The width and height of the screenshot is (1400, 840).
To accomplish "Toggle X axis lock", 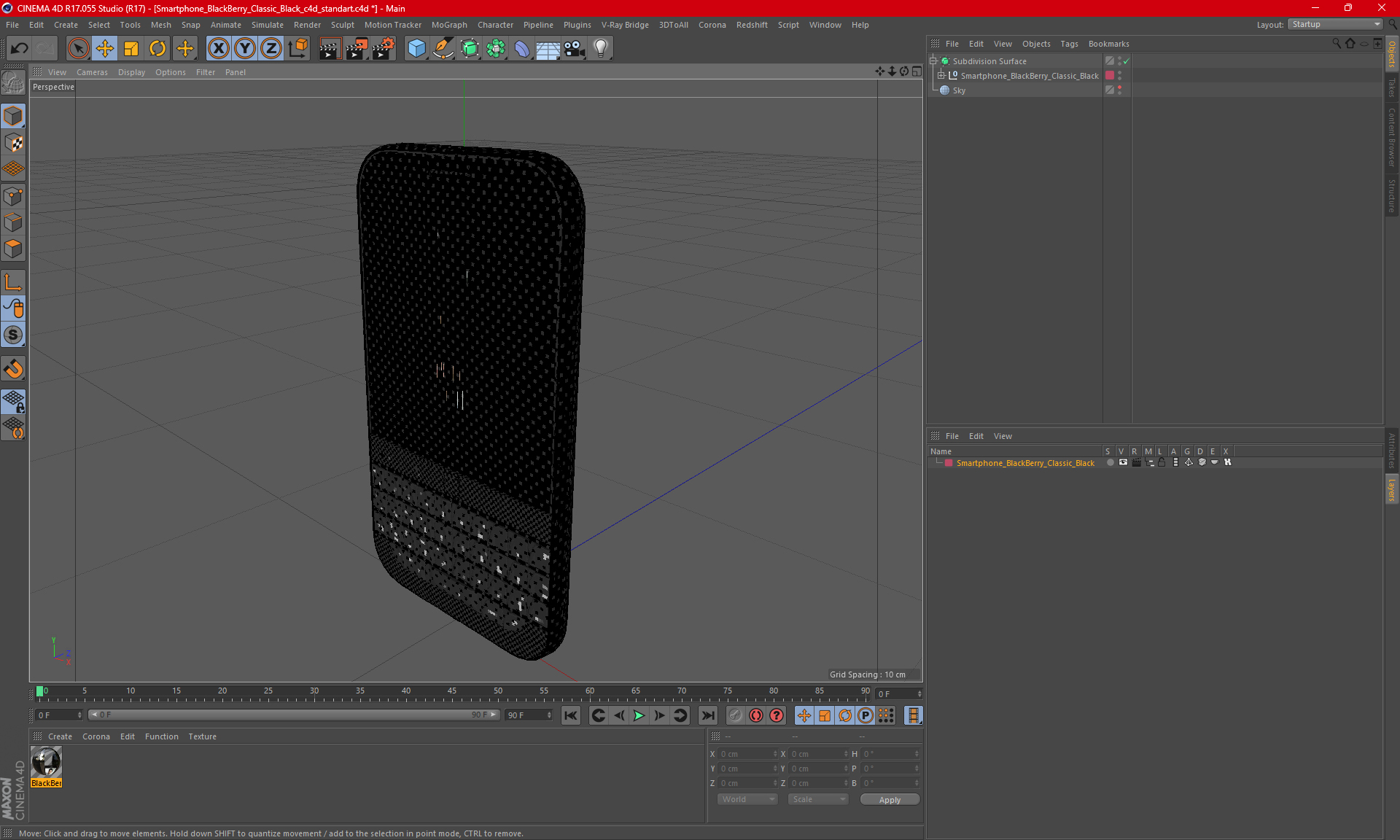I will coord(218,48).
